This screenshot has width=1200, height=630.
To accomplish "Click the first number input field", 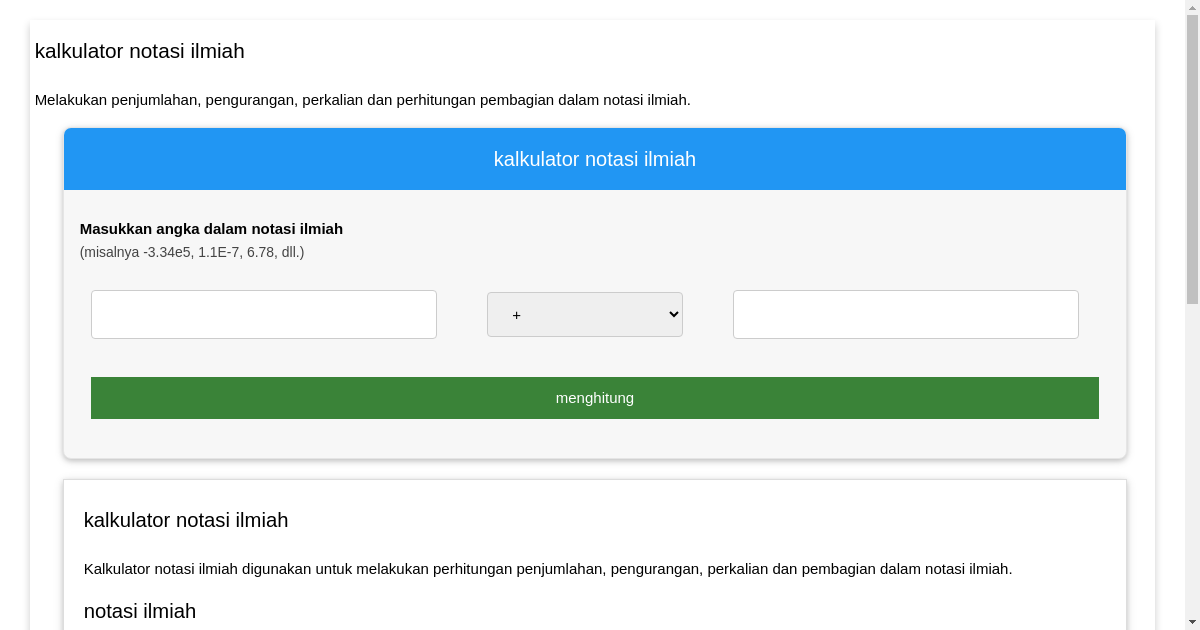I will [x=263, y=314].
